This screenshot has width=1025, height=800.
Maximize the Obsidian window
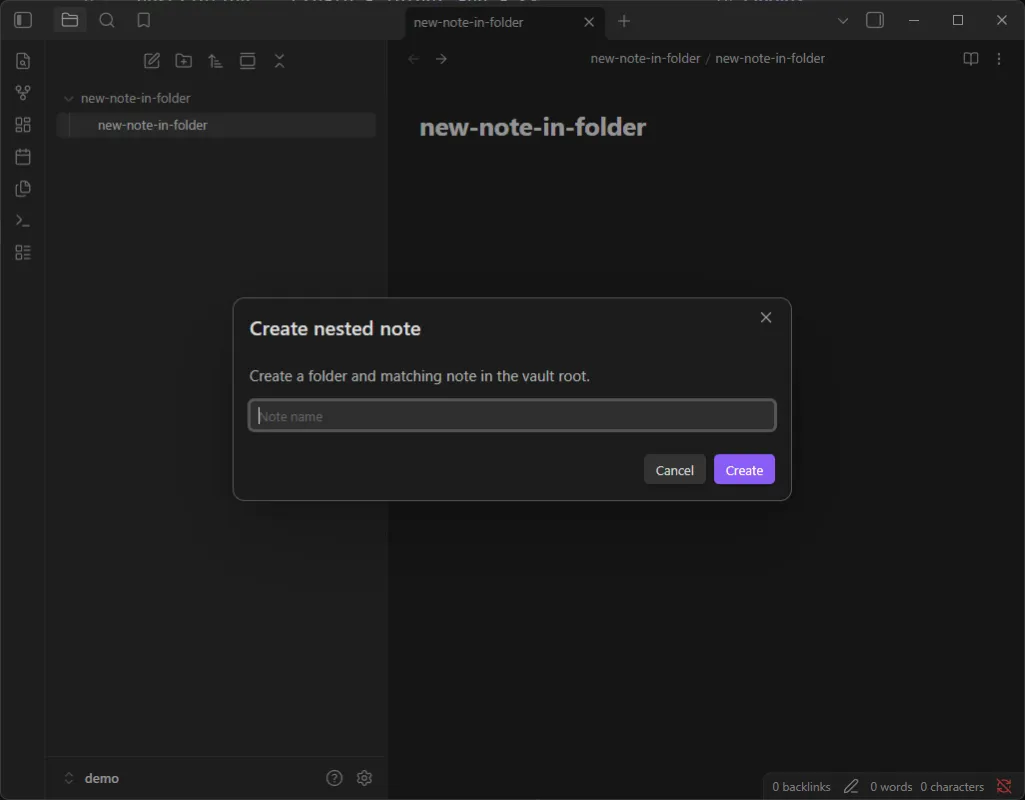958,20
